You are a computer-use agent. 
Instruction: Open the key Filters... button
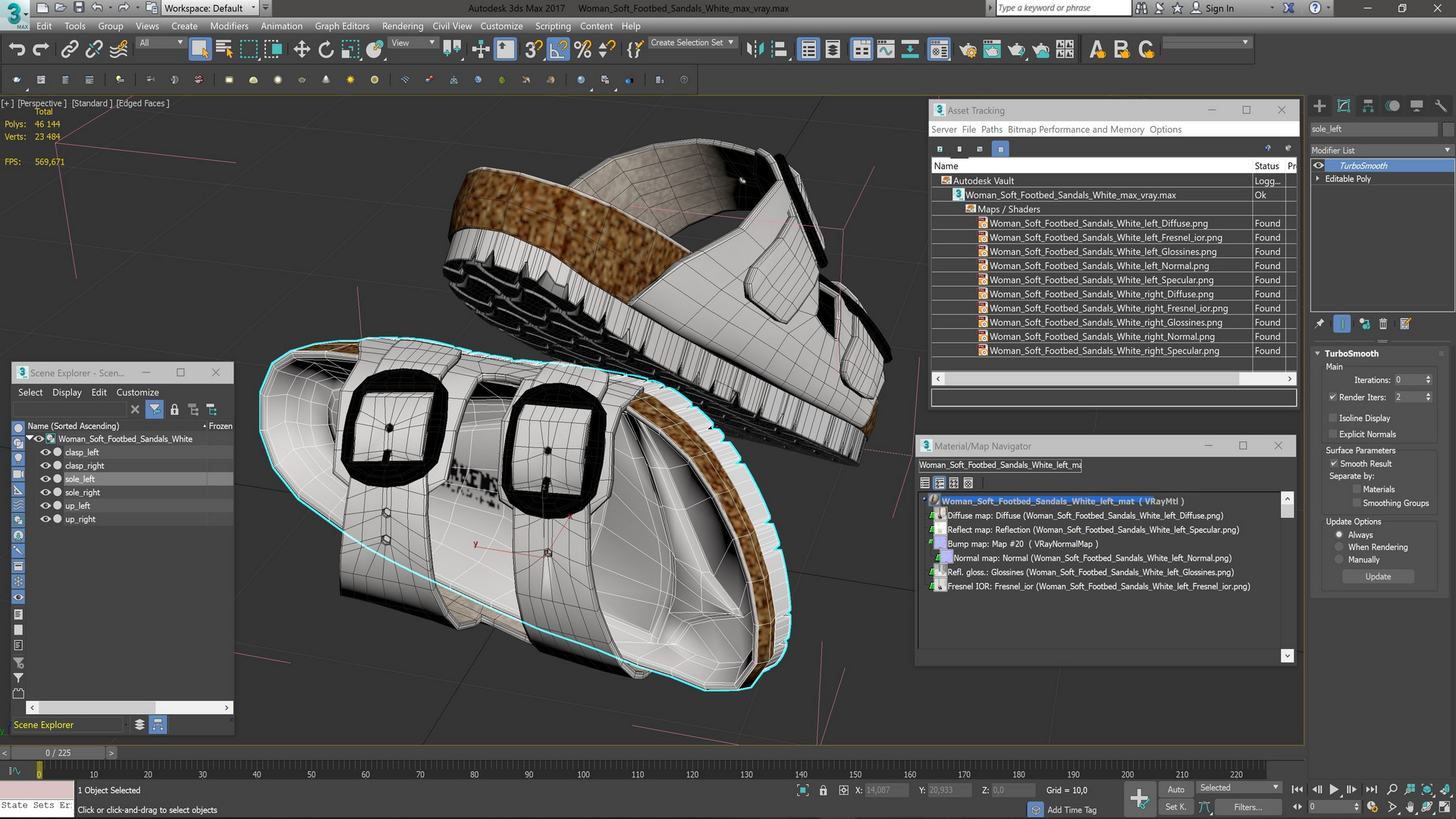[x=1247, y=807]
